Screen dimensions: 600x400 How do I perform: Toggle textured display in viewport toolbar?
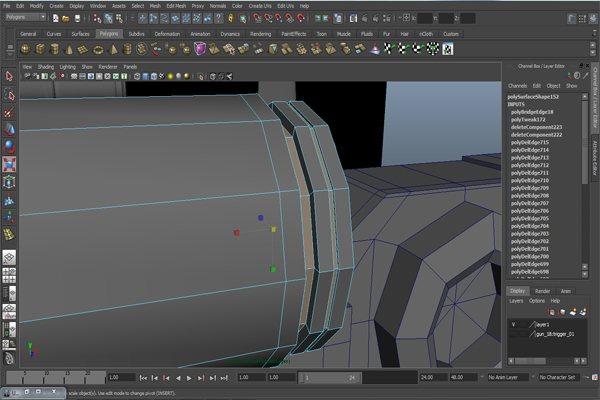[162, 76]
